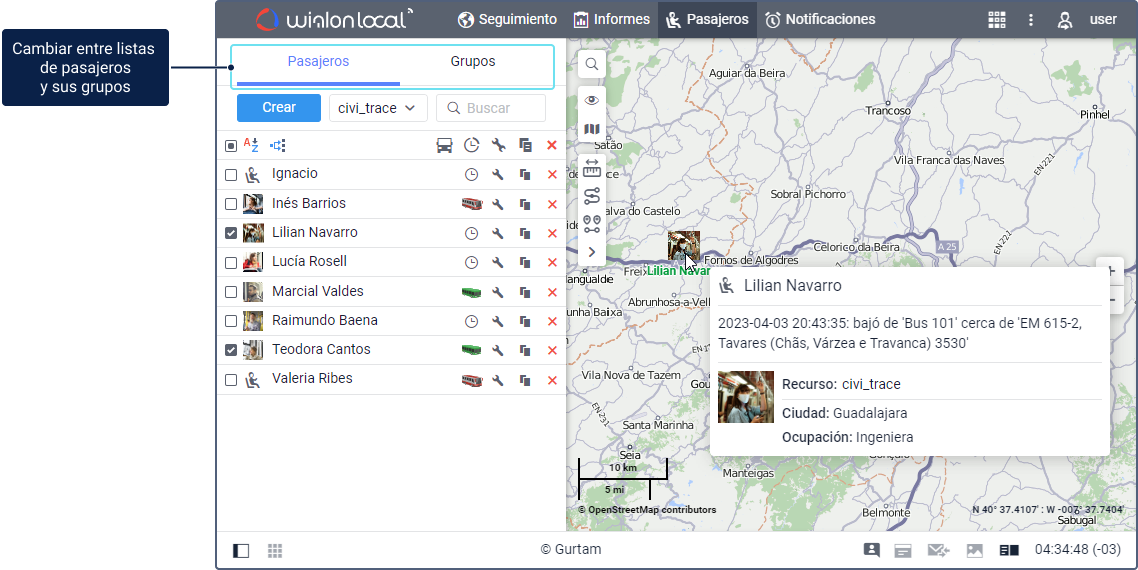Check the Inés Barrios checkbox
Screen dimensions: 1138x570
pos(231,204)
